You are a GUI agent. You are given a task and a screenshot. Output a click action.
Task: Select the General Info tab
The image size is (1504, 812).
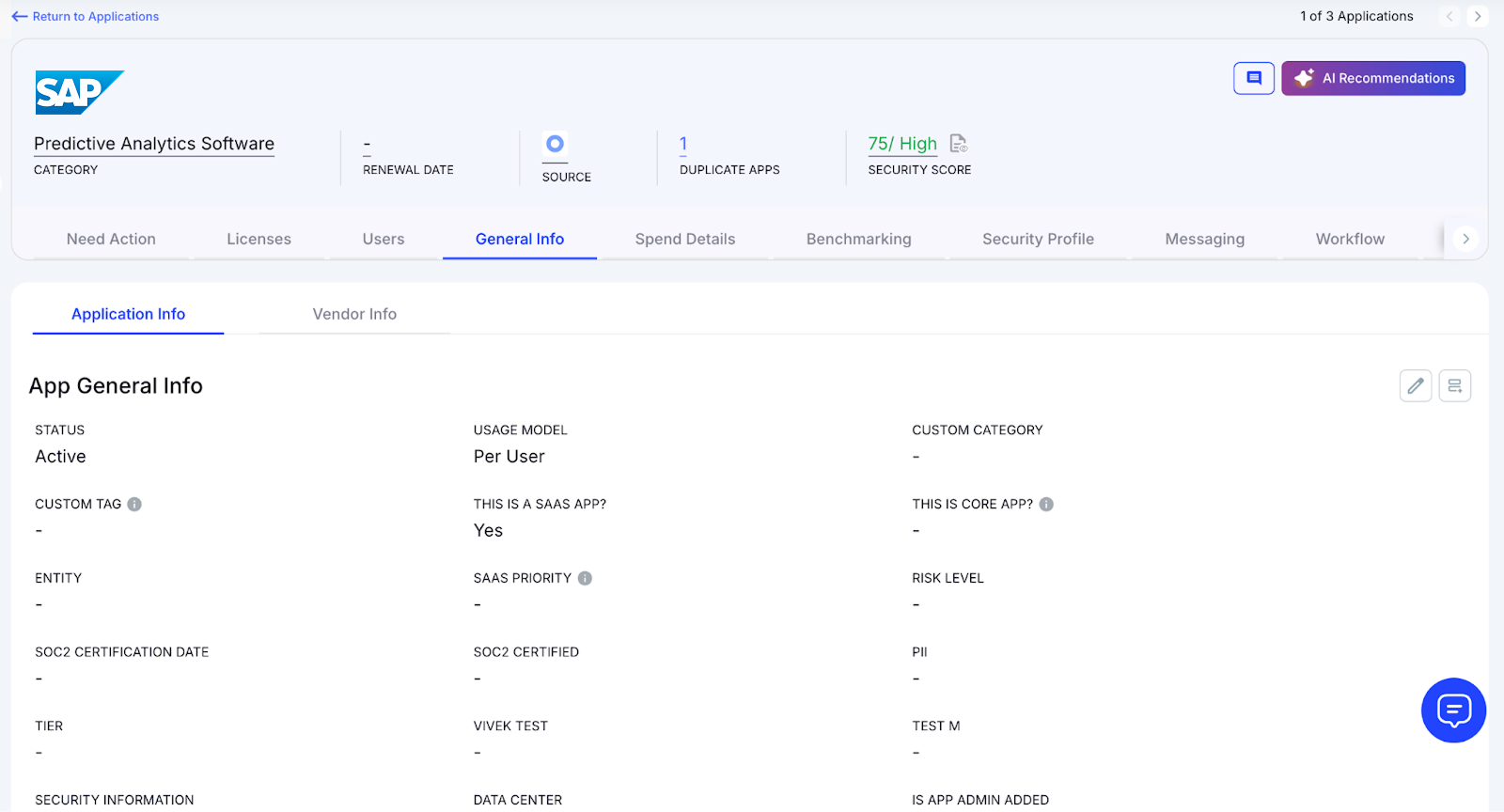[x=520, y=239]
